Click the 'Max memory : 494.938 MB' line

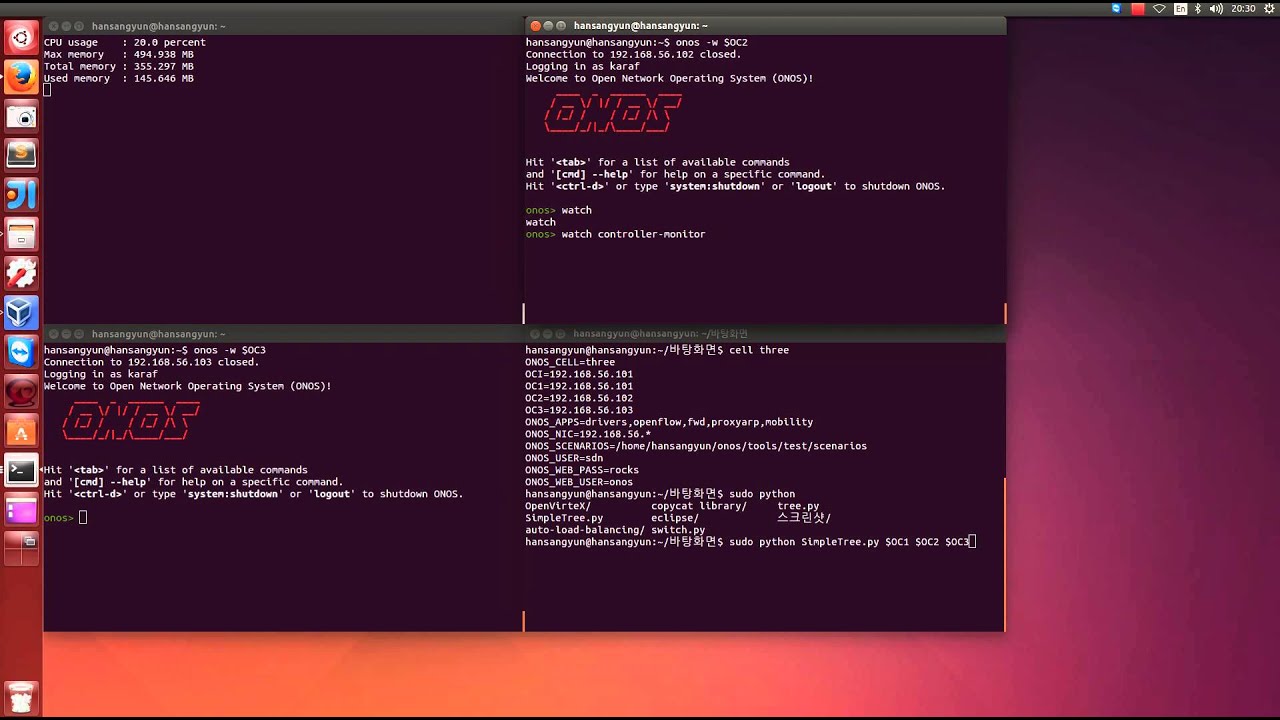[119, 54]
